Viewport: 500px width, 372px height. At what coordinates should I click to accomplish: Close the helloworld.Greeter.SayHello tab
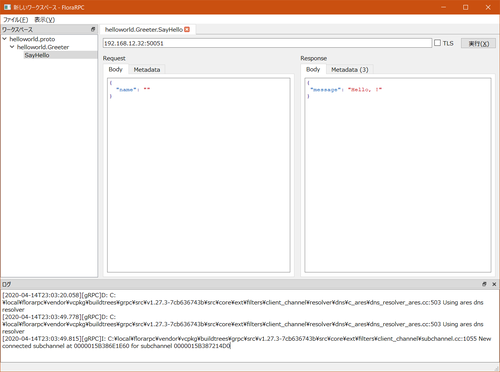pos(187,29)
